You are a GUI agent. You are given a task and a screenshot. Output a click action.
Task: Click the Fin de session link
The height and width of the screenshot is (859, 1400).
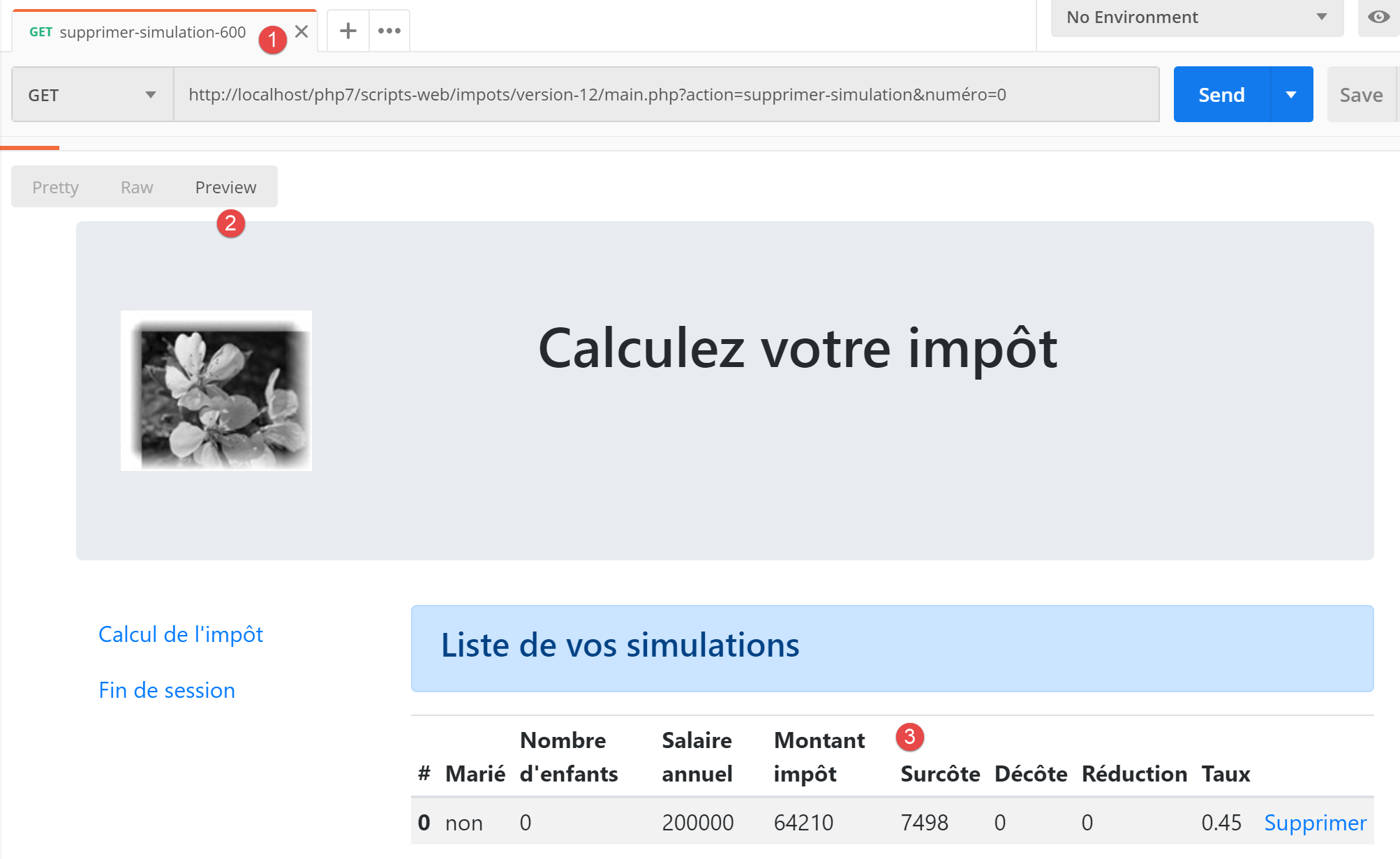tap(167, 690)
